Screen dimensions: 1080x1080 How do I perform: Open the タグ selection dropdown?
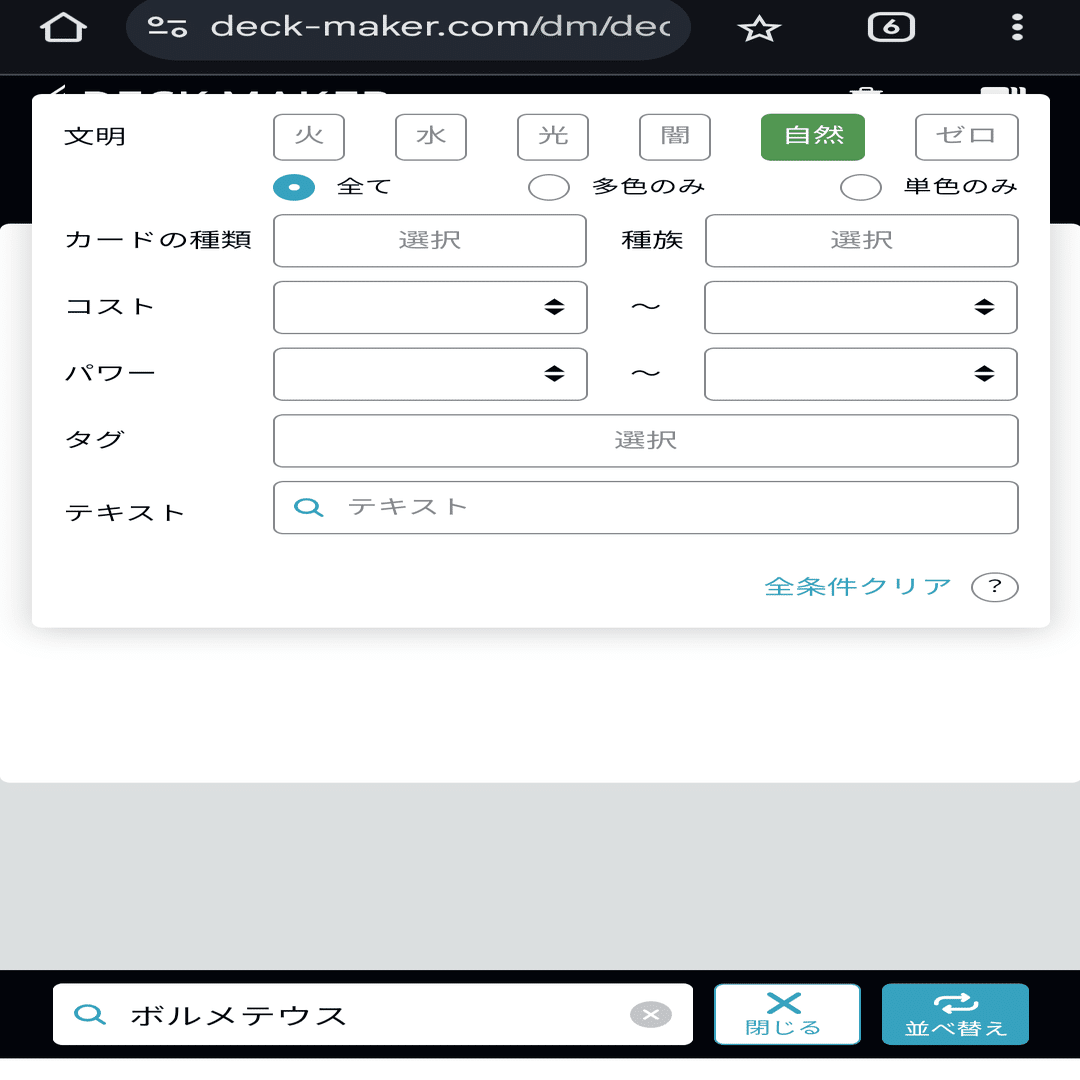645,440
